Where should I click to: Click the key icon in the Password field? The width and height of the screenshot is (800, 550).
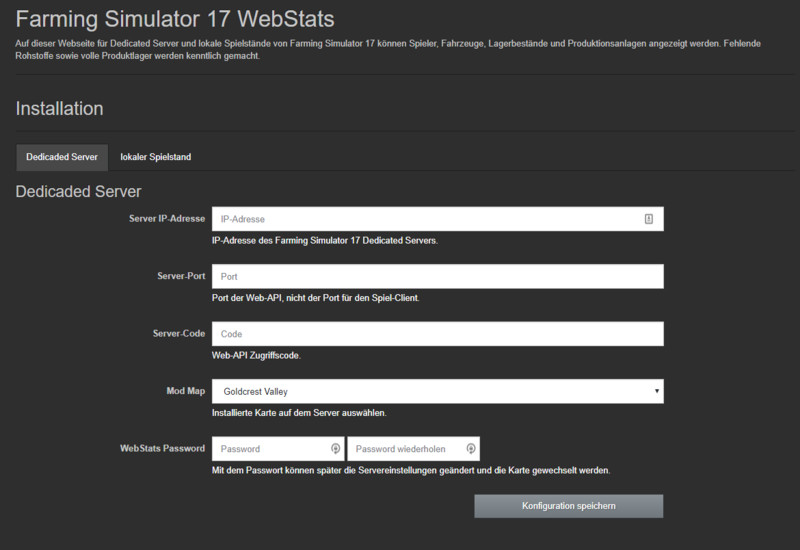coord(335,449)
